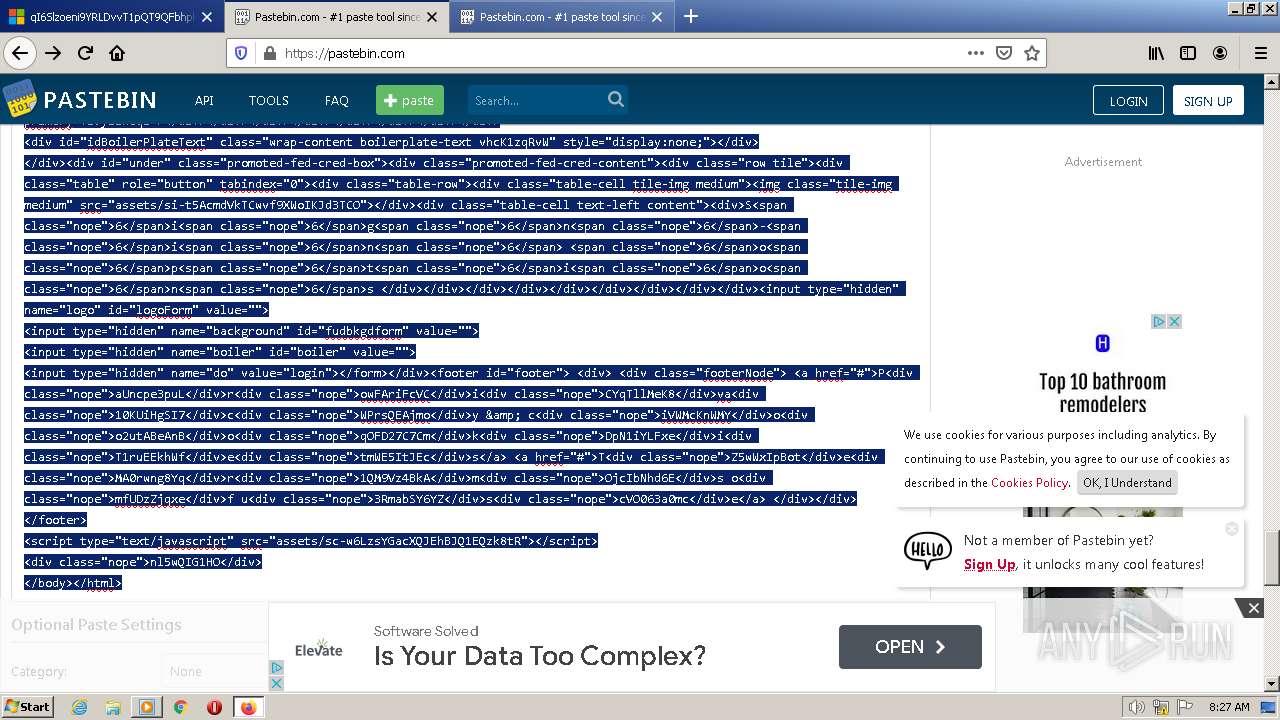
Task: Open the API menu item
Action: [204, 100]
